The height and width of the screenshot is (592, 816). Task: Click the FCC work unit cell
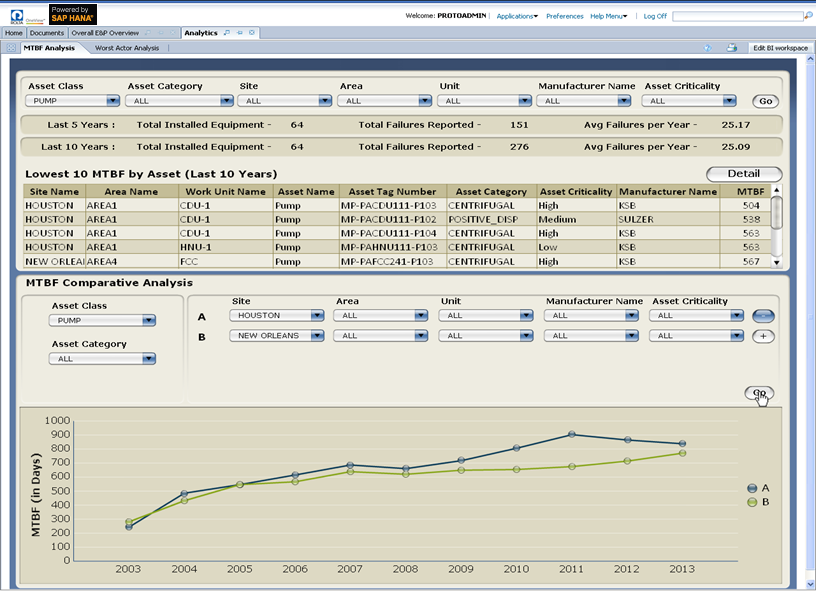[225, 262]
